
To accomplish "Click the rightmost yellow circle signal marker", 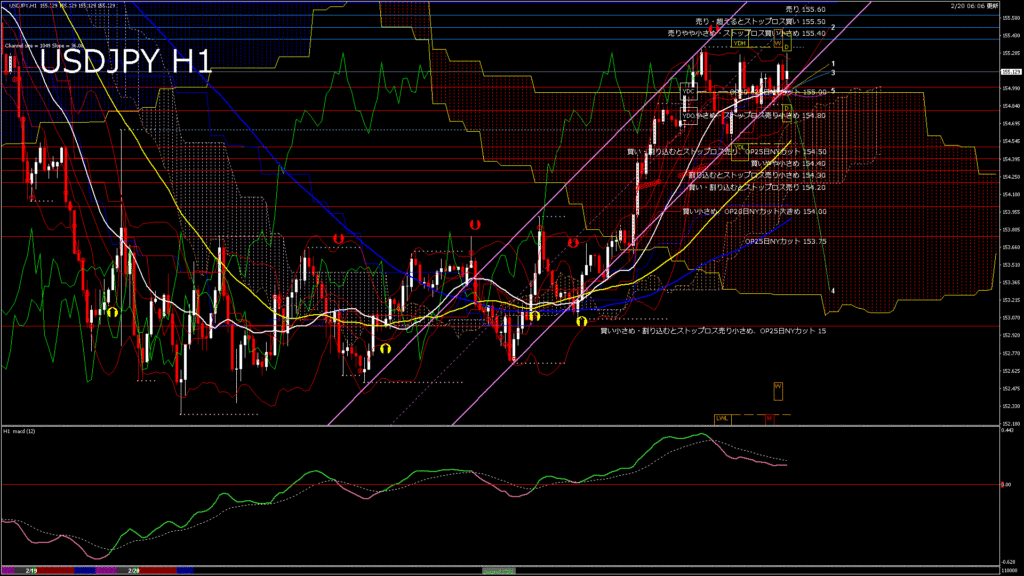I will [x=581, y=321].
